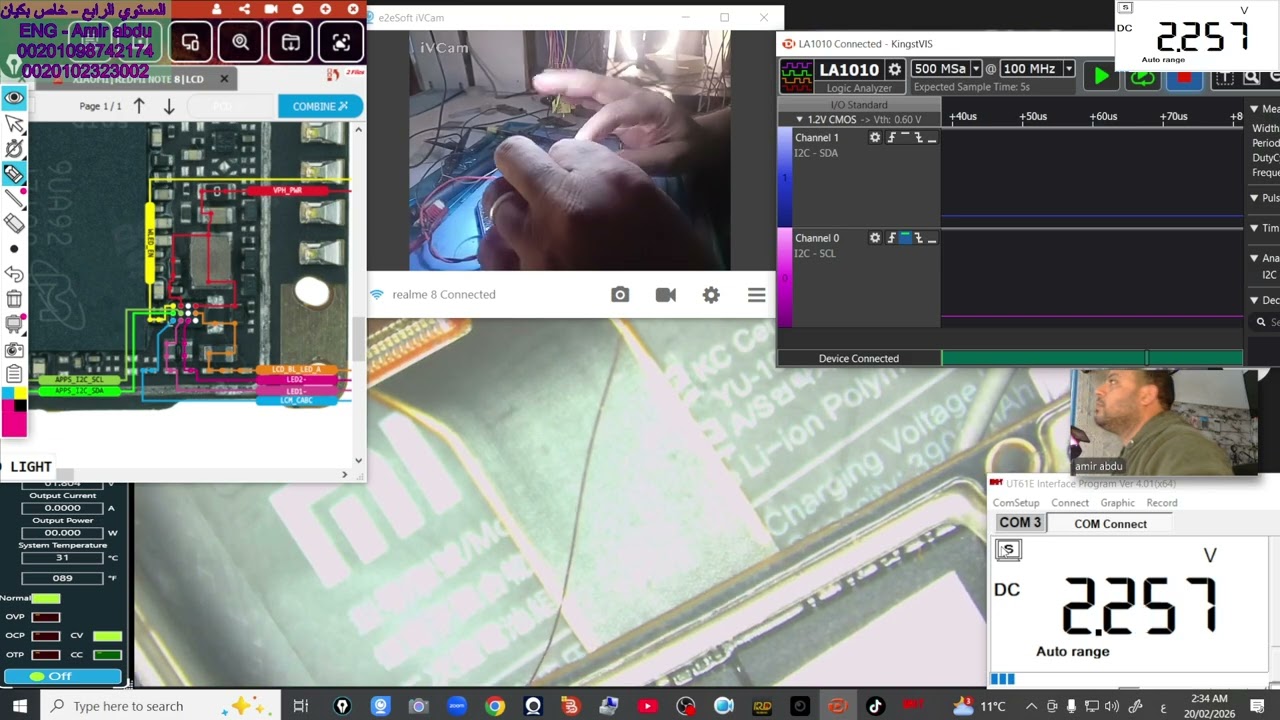1280x720 pixels.
Task: Go to previous page with up arrow
Action: tap(139, 106)
